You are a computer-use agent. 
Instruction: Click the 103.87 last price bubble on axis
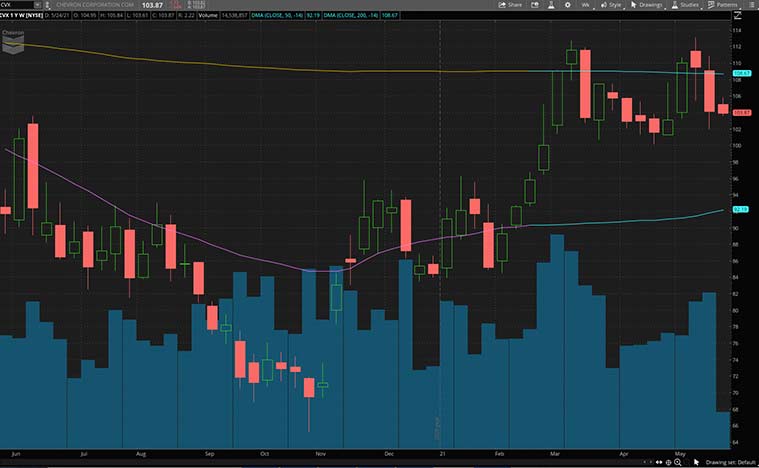(742, 113)
